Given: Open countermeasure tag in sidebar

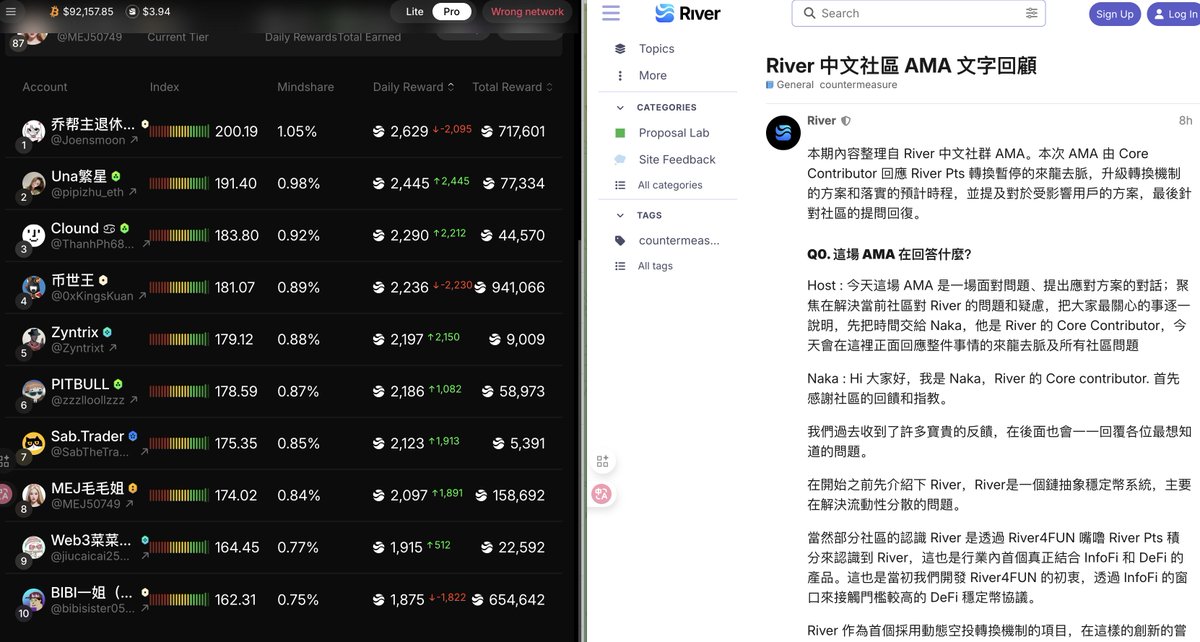Looking at the screenshot, I should pos(678,240).
